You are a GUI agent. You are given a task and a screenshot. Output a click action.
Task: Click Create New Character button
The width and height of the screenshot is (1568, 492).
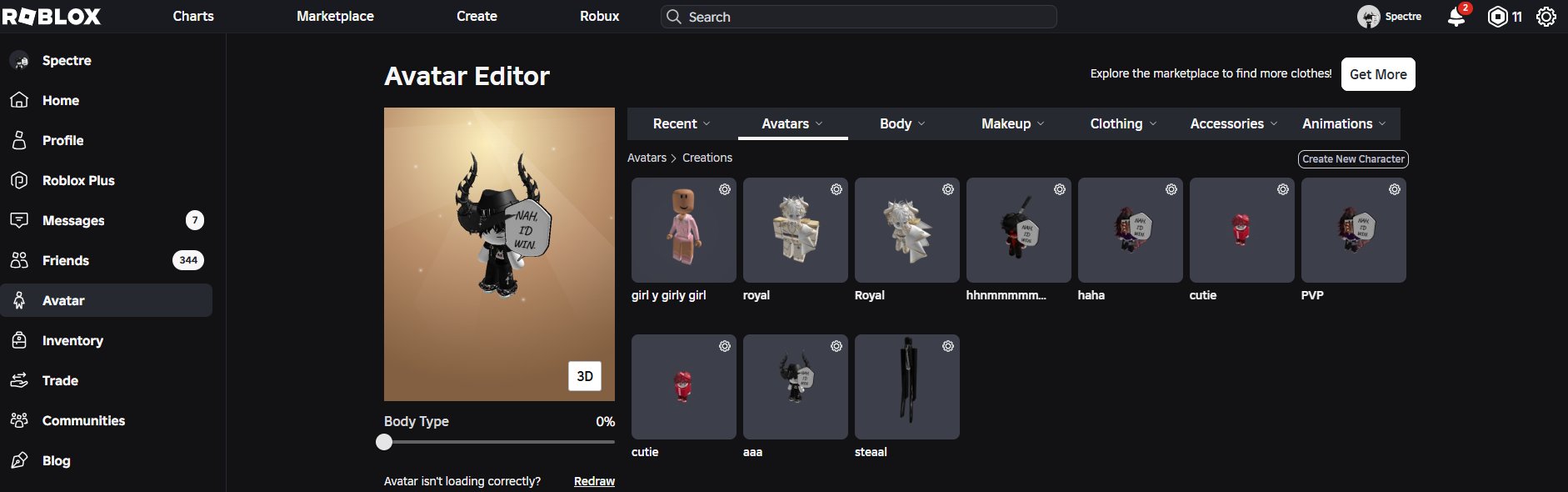coord(1353,159)
